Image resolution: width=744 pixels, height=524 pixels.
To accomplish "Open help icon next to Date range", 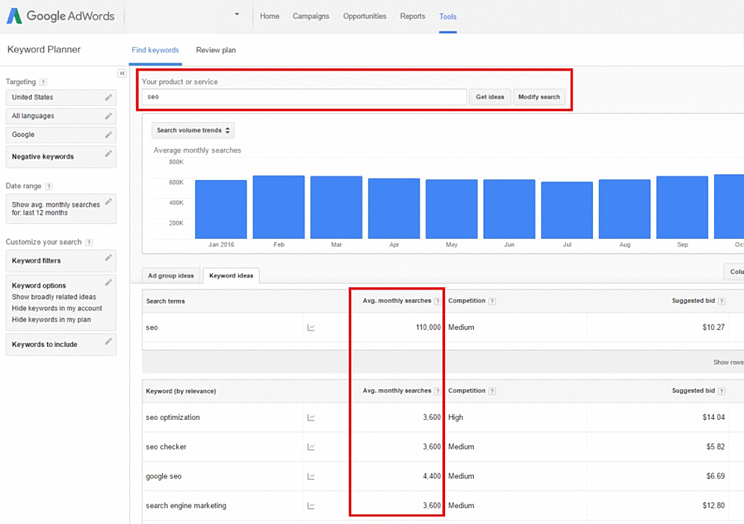I will (x=49, y=186).
